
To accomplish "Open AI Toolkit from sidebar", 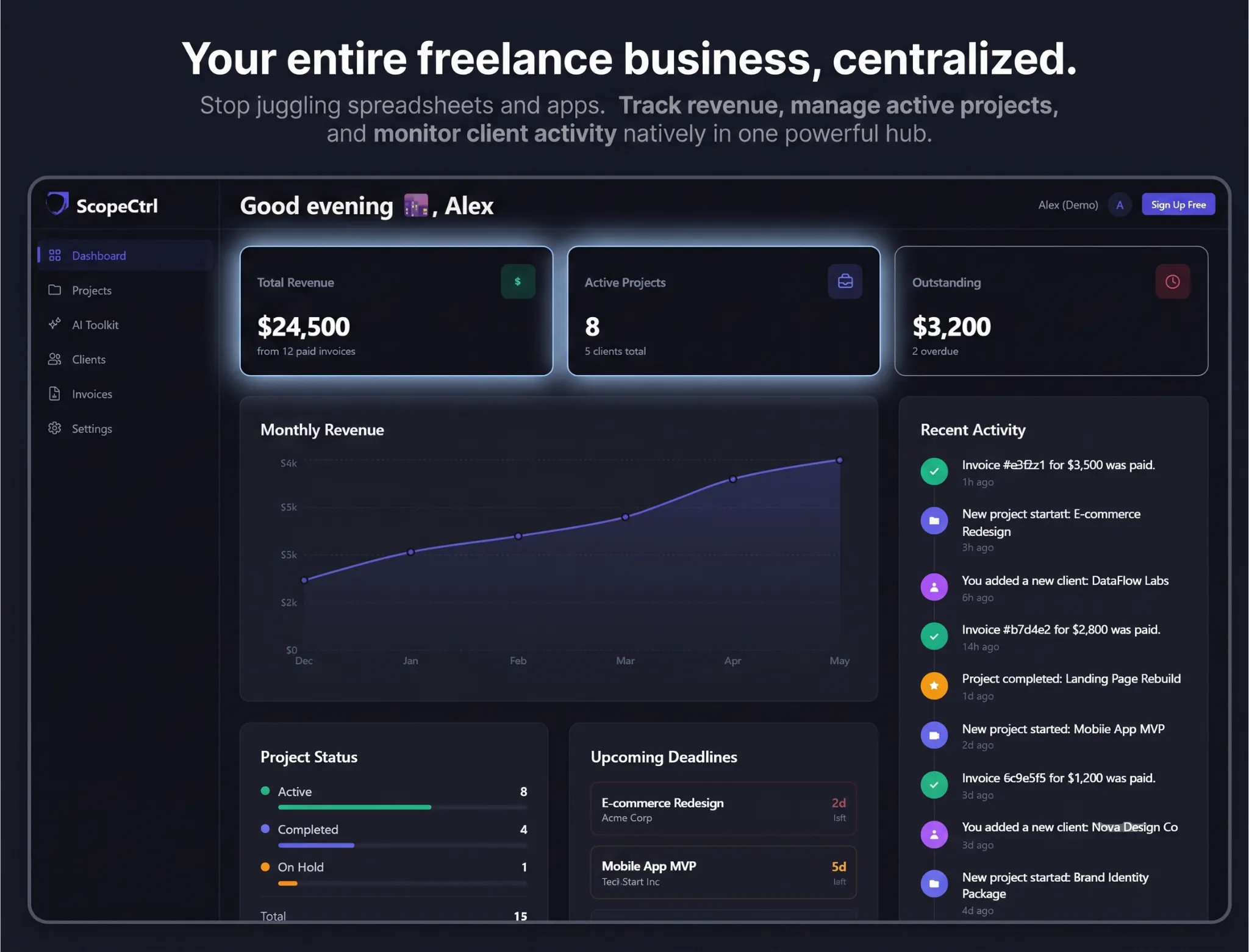I will click(x=125, y=324).
